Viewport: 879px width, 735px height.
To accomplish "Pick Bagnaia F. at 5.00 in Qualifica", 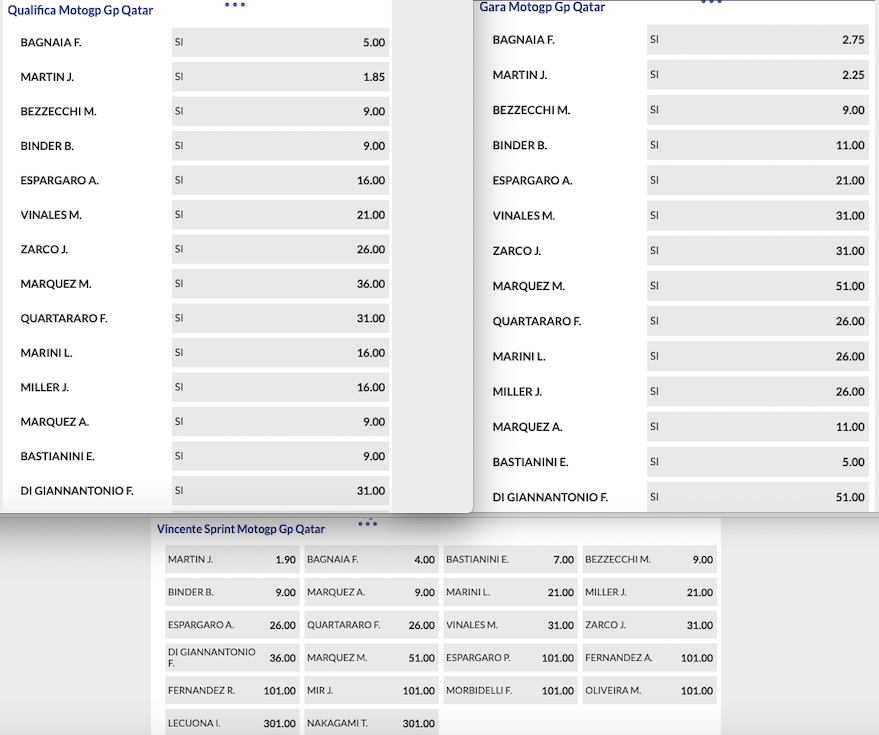I will point(280,43).
